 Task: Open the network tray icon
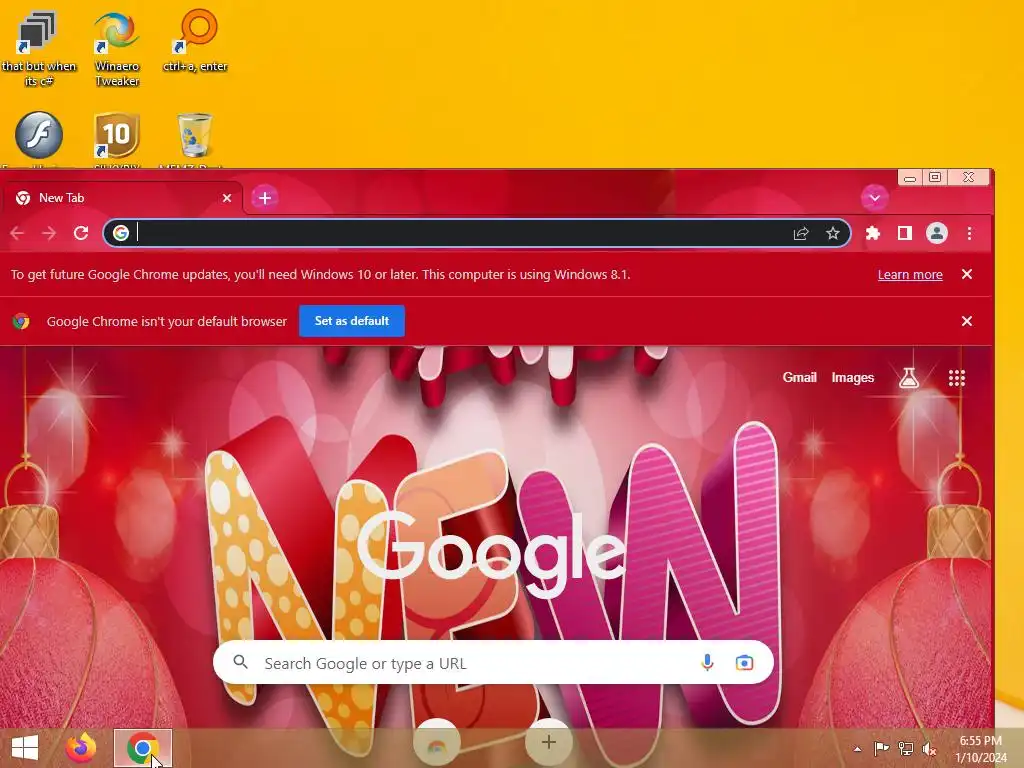905,748
